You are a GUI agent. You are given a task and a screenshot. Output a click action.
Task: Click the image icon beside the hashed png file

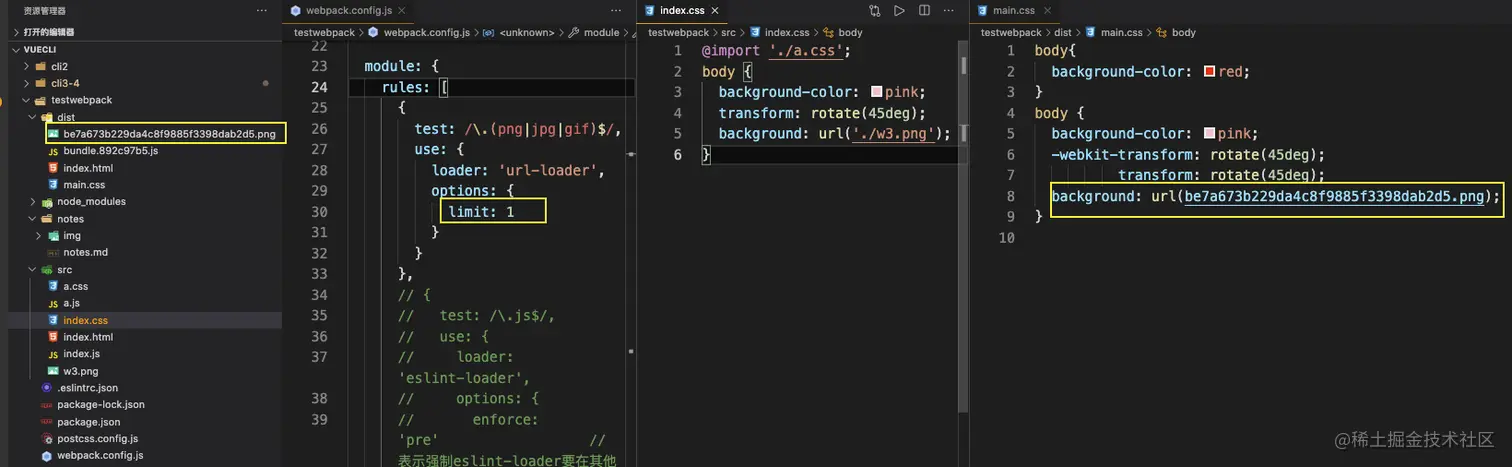(x=53, y=133)
